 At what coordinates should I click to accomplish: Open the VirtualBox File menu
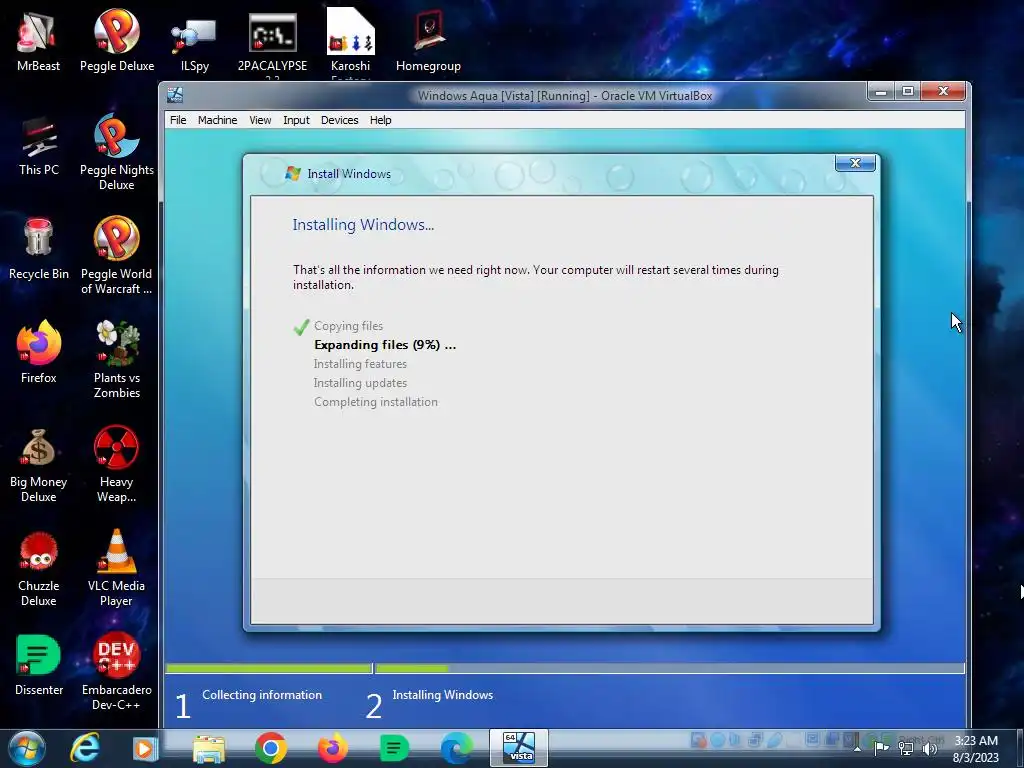point(178,120)
